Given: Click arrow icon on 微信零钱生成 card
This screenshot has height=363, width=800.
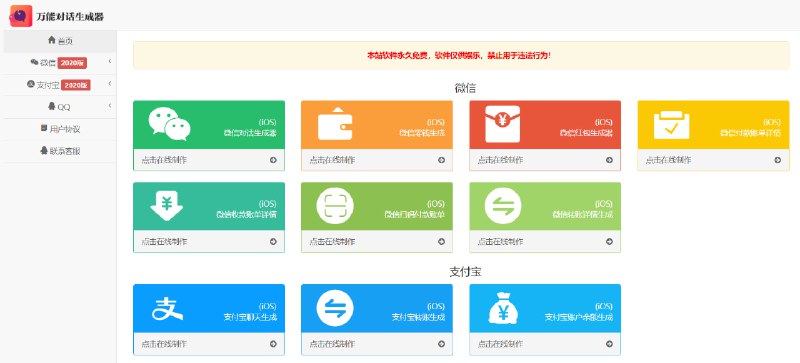Looking at the screenshot, I should 441,160.
